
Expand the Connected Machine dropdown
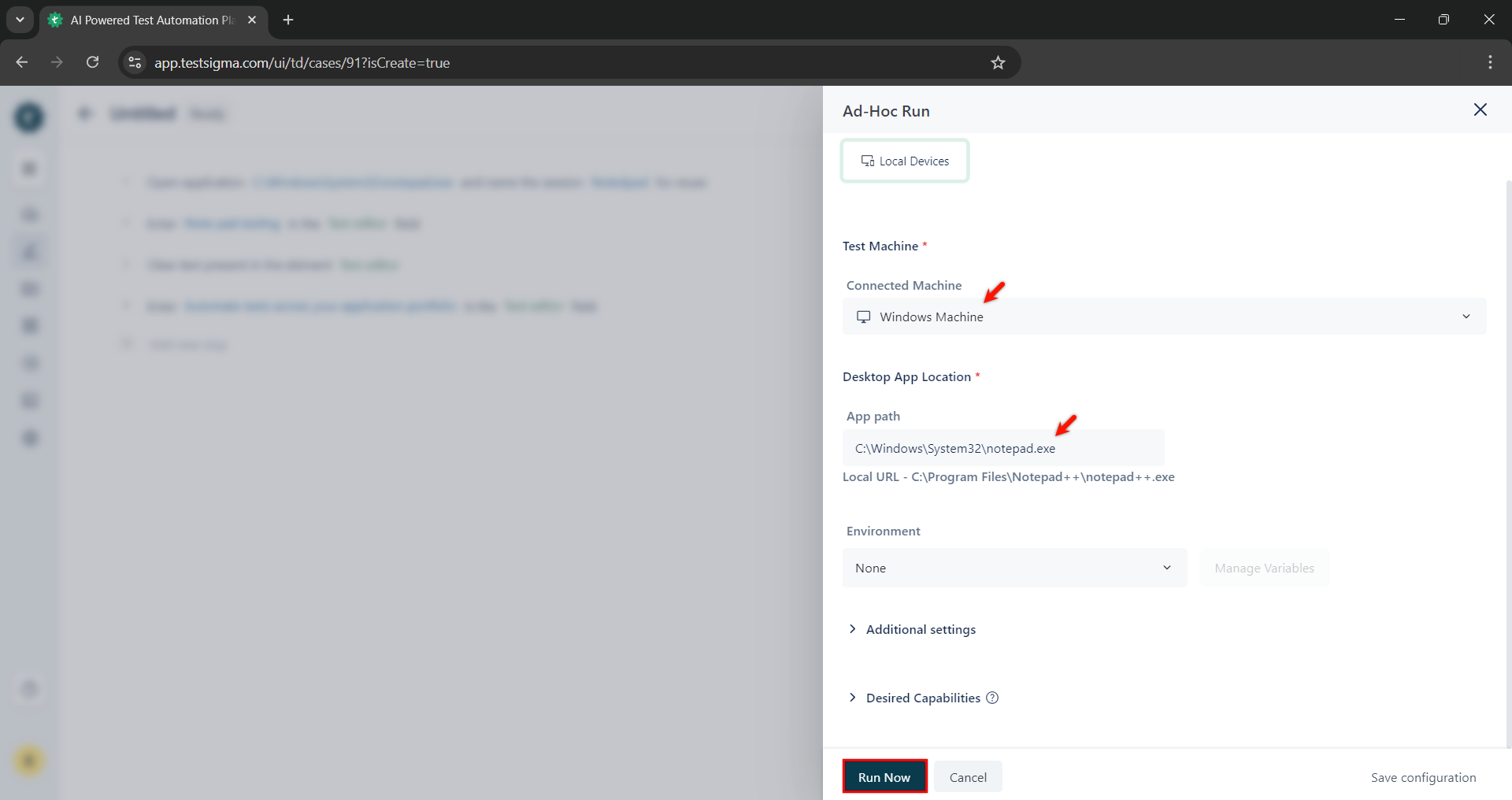click(1466, 317)
